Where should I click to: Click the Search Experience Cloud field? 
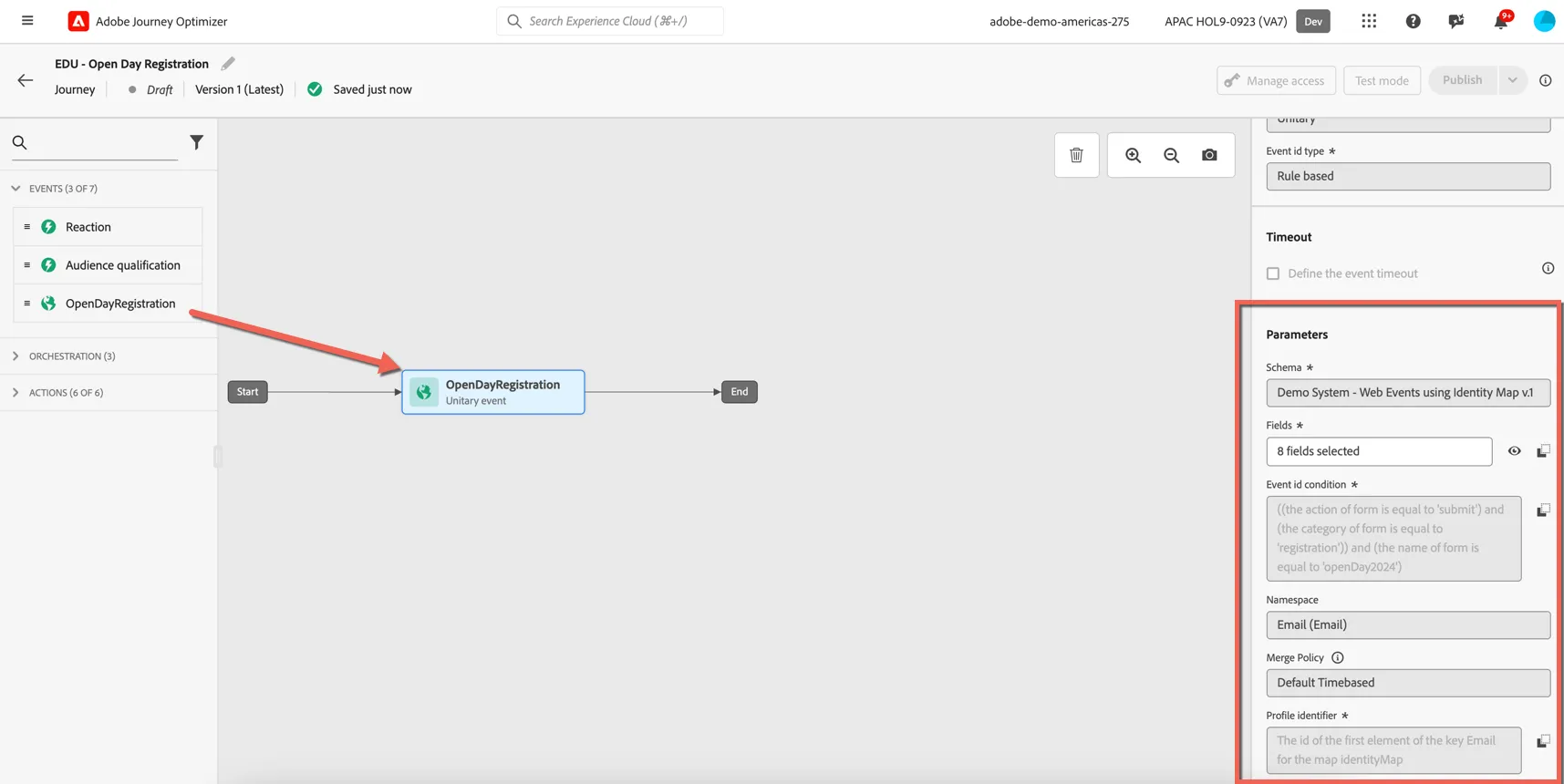click(x=610, y=21)
